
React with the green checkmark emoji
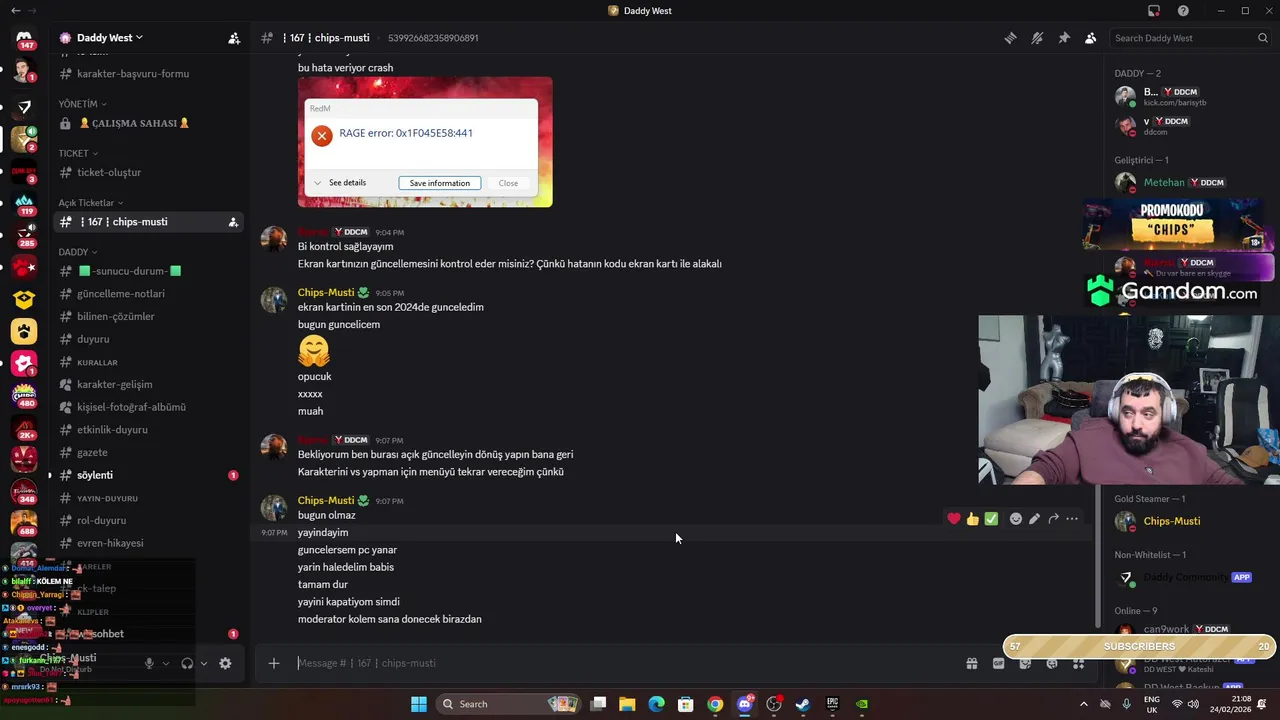pos(991,519)
